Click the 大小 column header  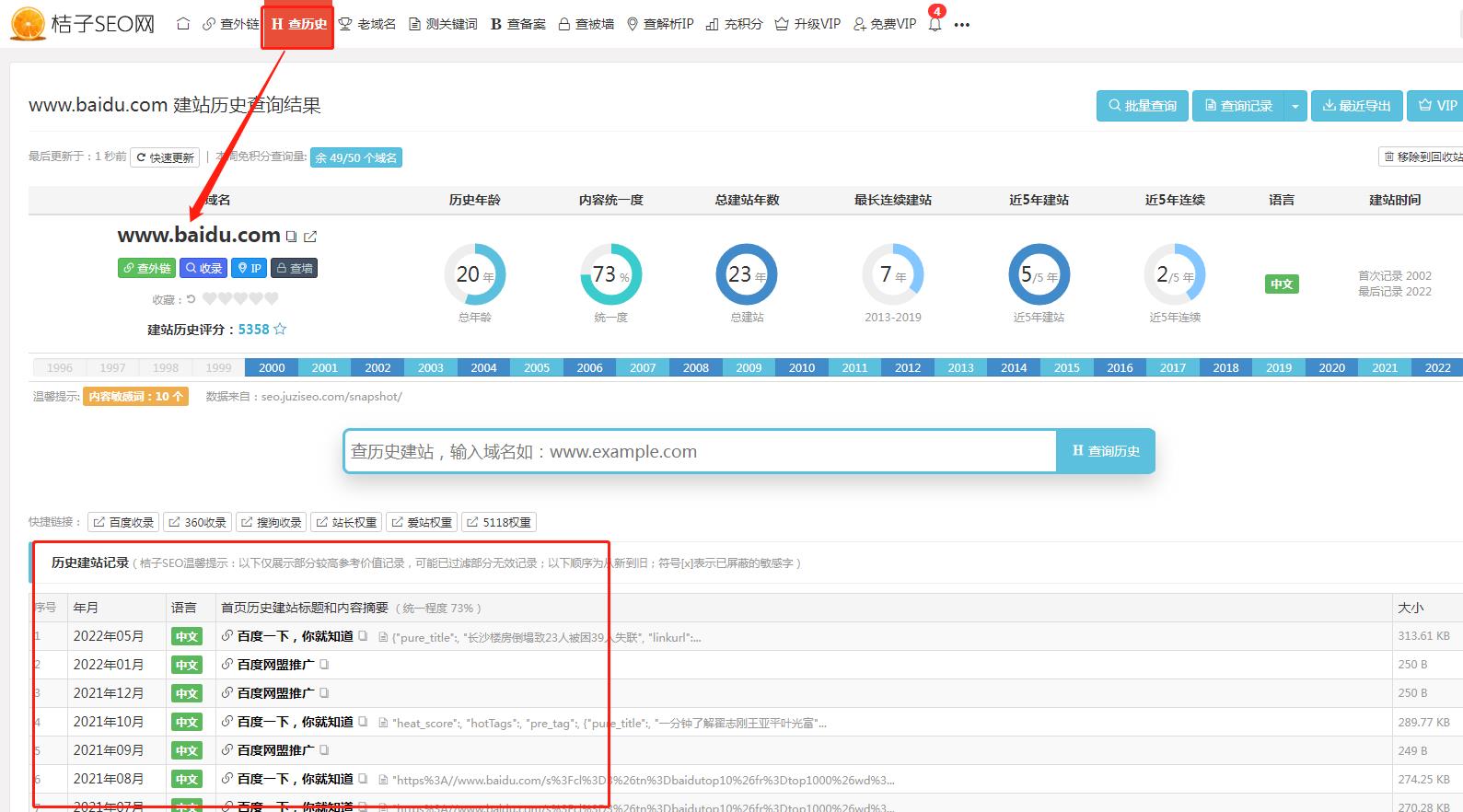[x=1411, y=608]
